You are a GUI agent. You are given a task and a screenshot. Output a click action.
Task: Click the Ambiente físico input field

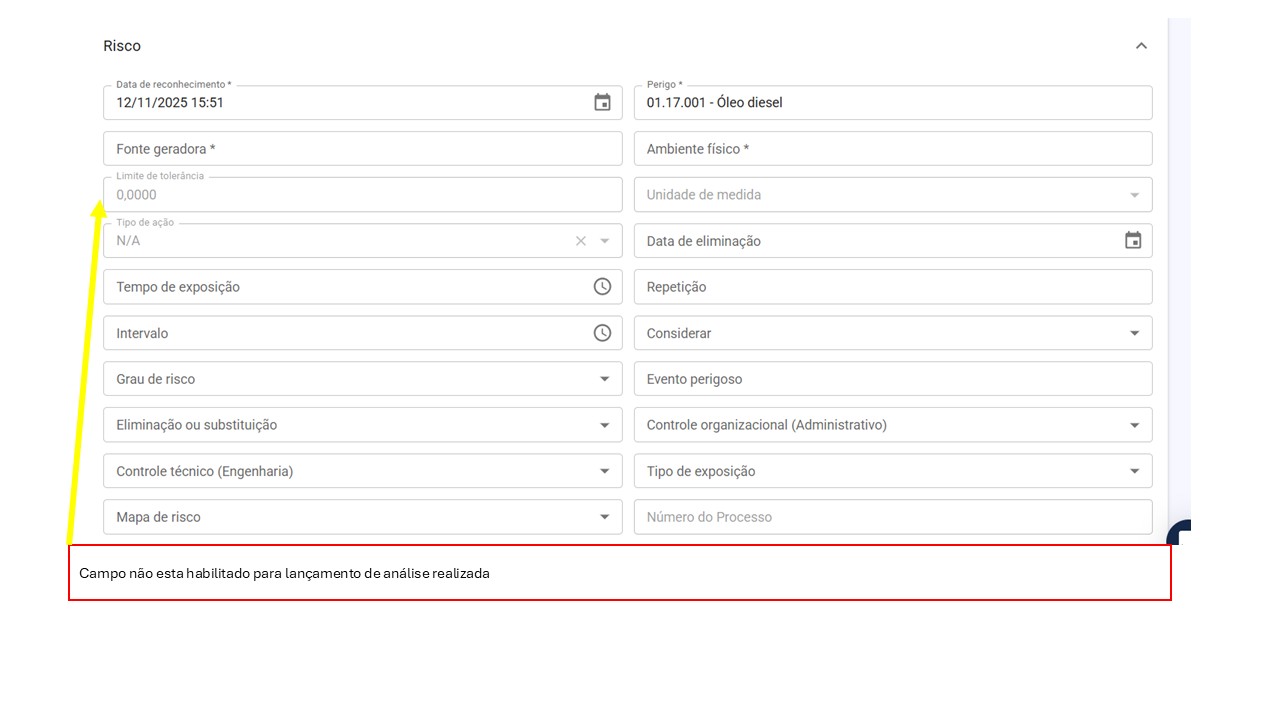point(892,149)
